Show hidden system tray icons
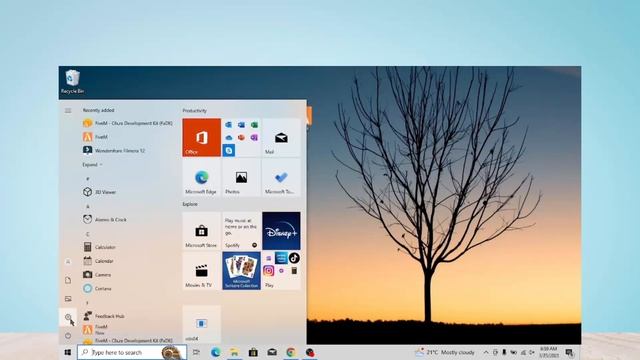The width and height of the screenshot is (640, 360). pyautogui.click(x=486, y=352)
